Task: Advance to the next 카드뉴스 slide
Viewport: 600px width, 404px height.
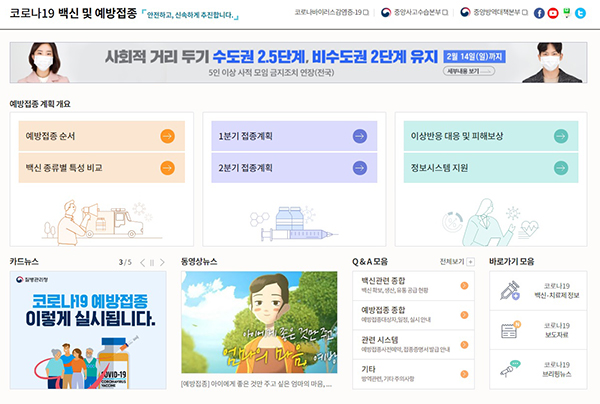Action: tap(162, 262)
